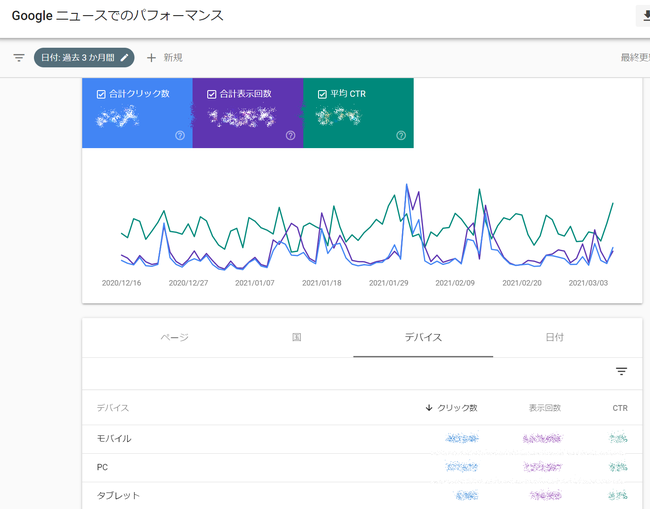Uncheck the 平均 CTR checkbox

pos(322,94)
